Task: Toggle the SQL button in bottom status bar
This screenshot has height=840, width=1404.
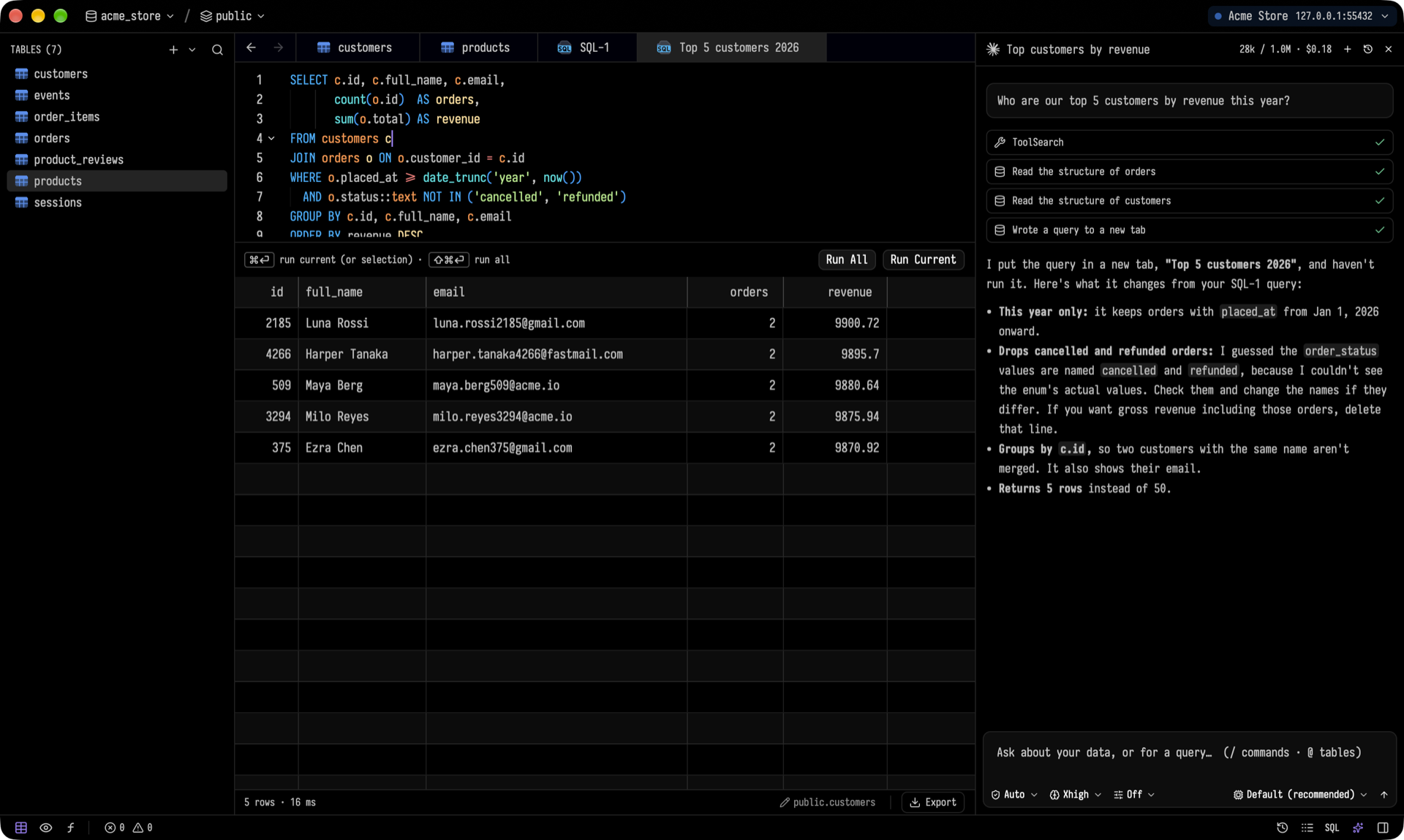Action: [x=1332, y=828]
